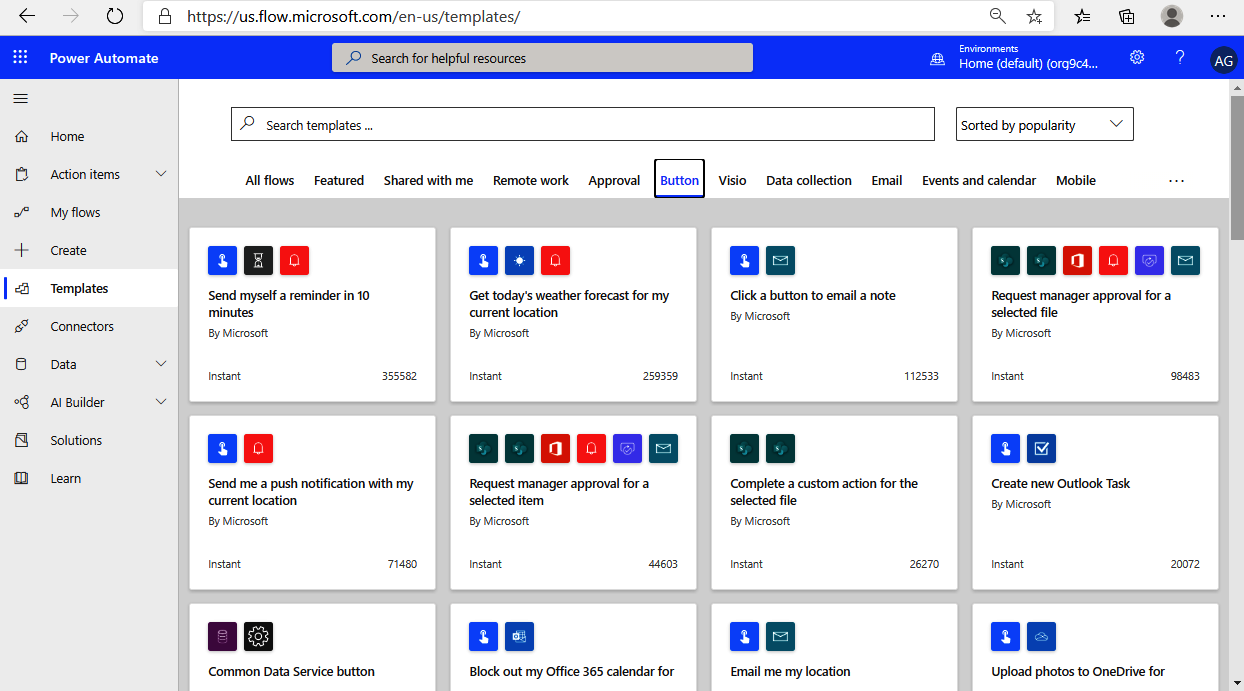This screenshot has width=1244, height=691.
Task: Expand the Action items submenu chevron
Action: point(161,174)
